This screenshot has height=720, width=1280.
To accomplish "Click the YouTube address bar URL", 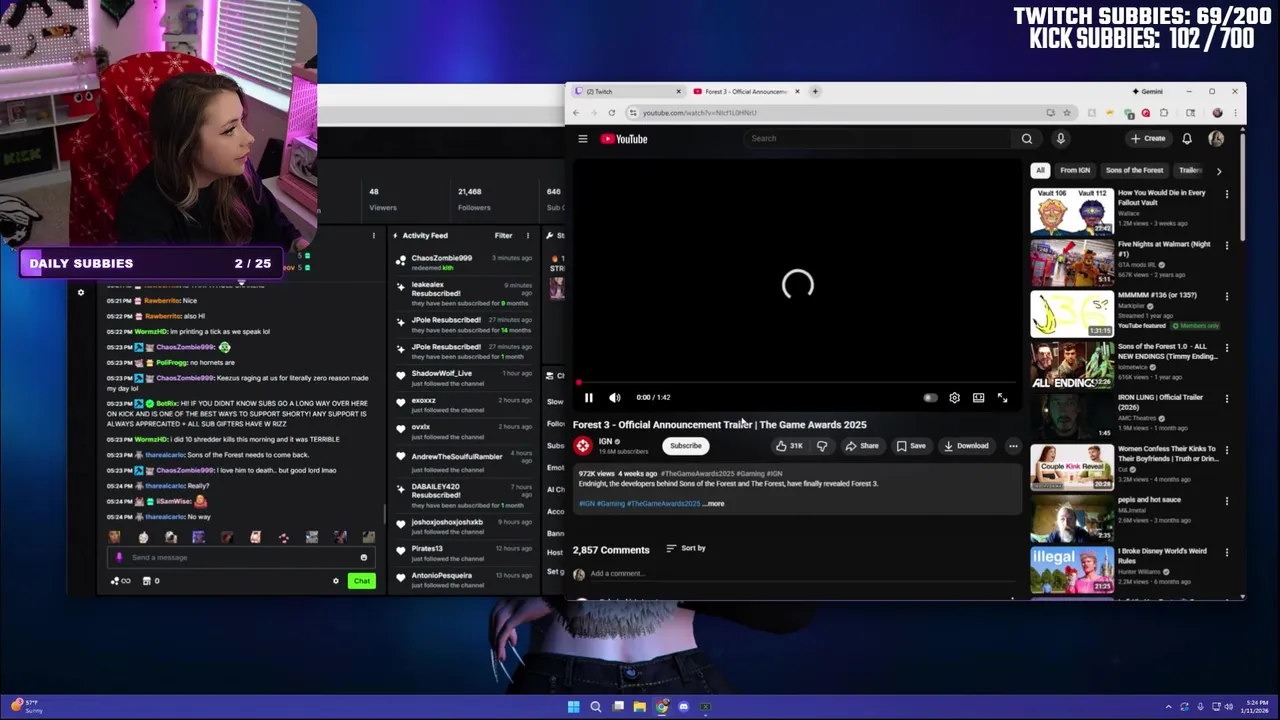I will coord(700,113).
